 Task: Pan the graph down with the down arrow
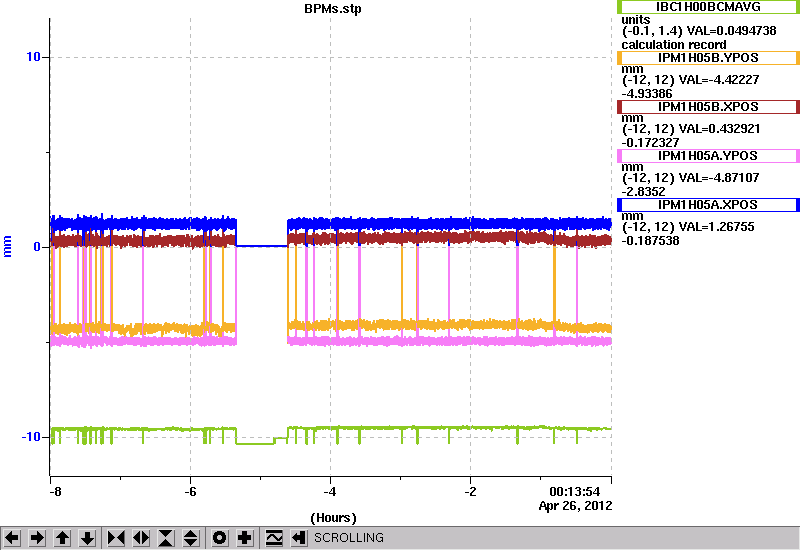(88, 538)
